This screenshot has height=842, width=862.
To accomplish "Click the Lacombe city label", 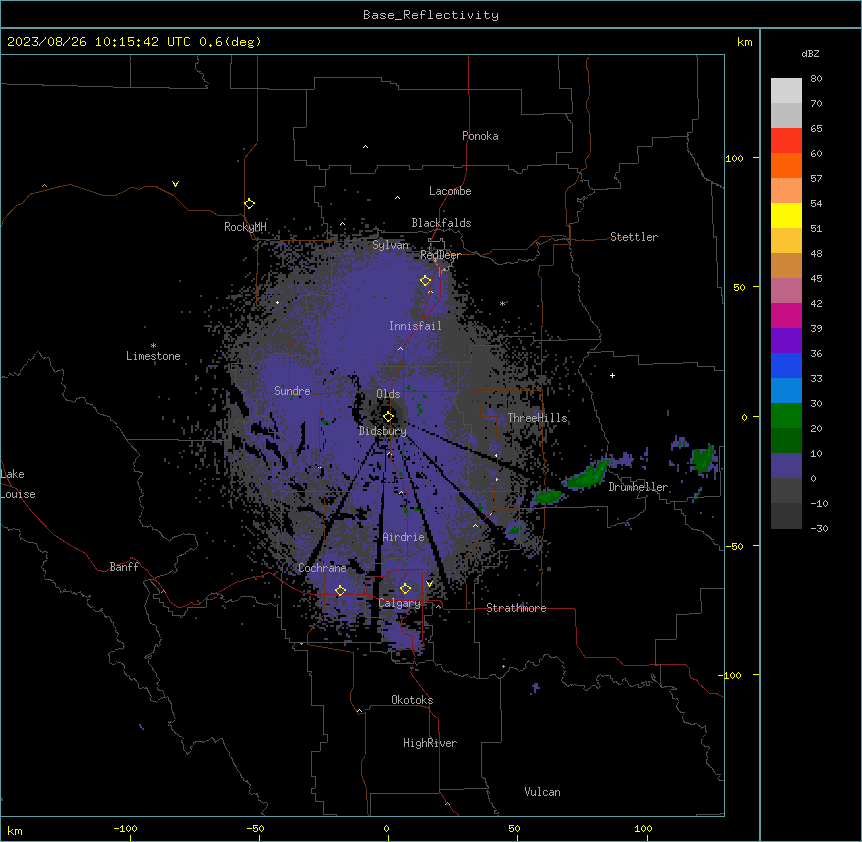I will pyautogui.click(x=450, y=191).
